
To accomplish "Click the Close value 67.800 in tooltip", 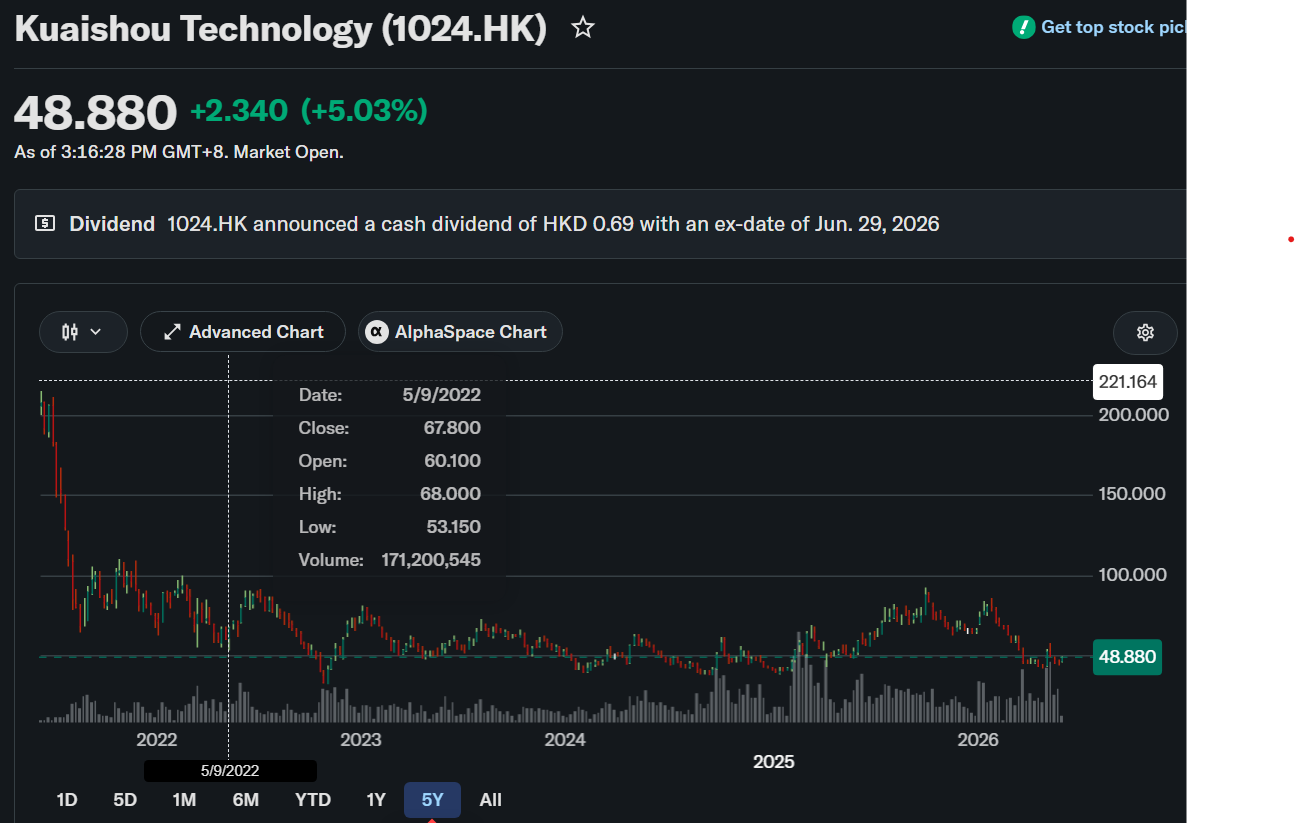I will click(452, 428).
